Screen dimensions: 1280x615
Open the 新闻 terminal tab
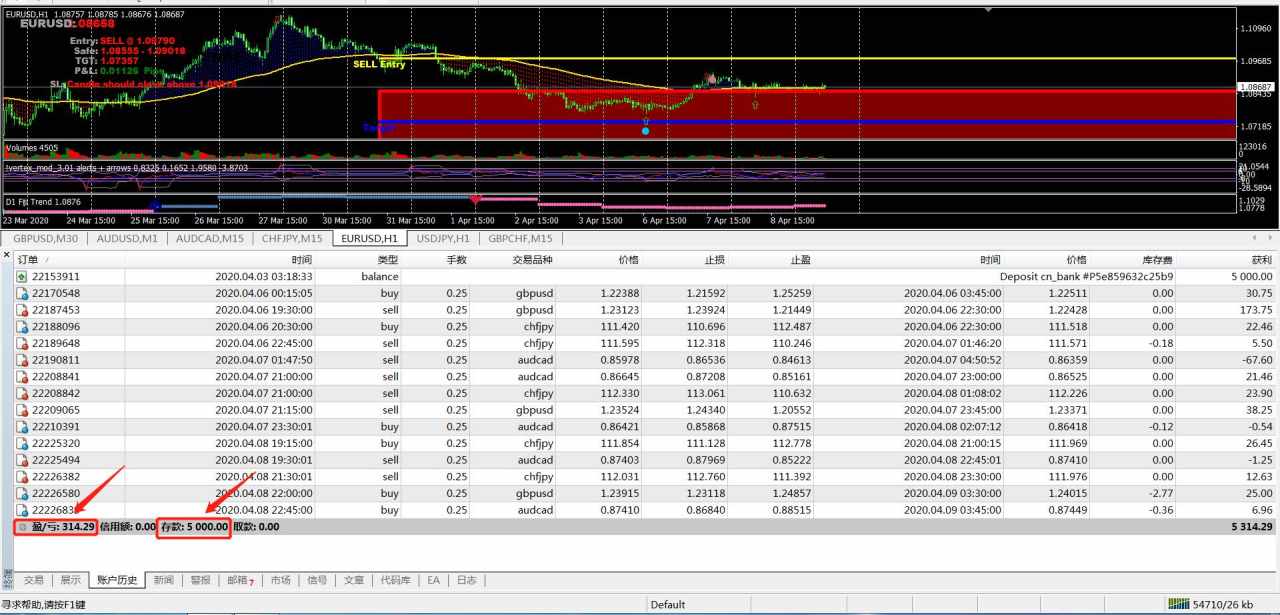(164, 580)
